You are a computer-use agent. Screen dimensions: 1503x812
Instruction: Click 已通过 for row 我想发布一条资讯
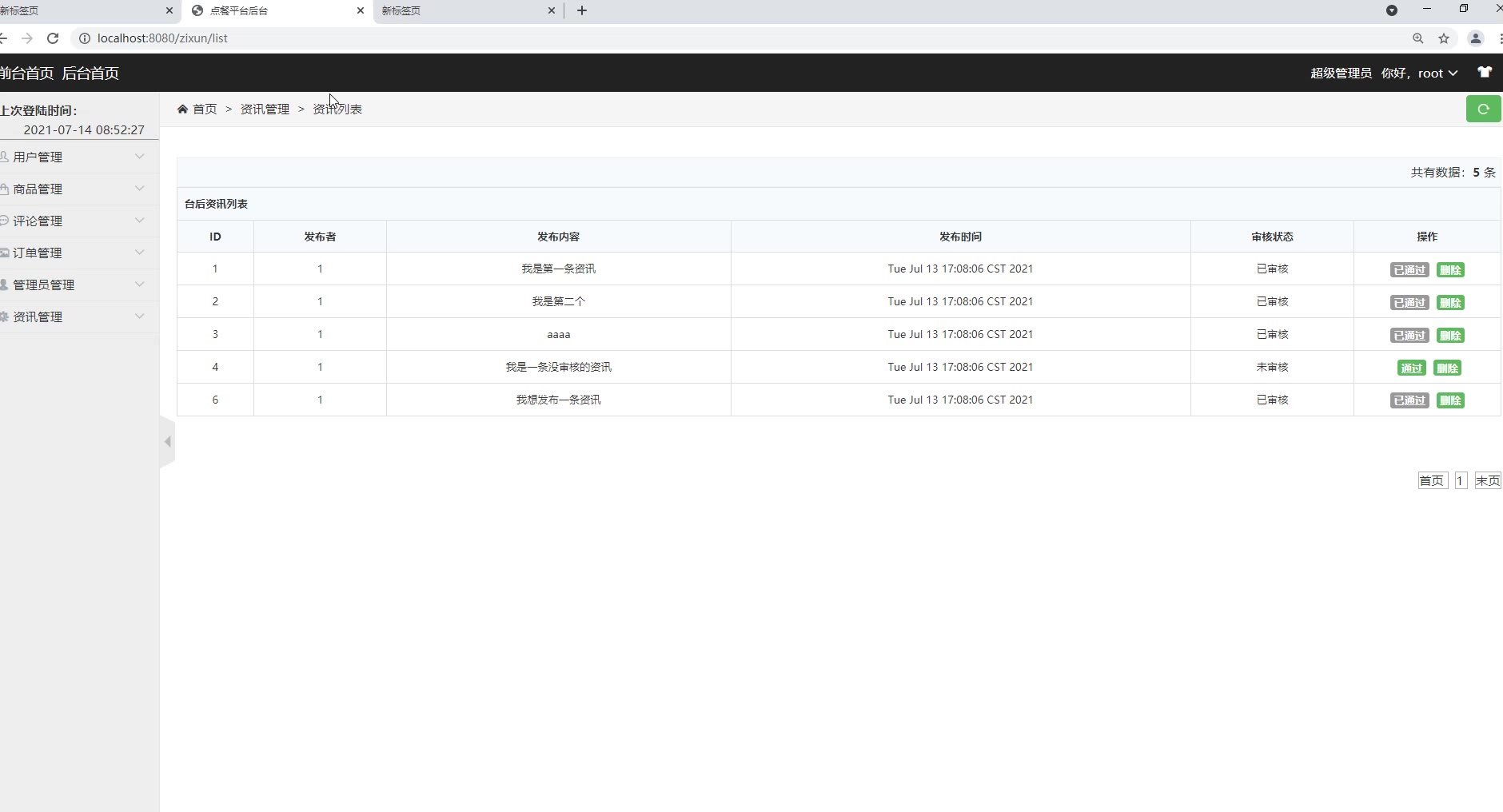click(x=1409, y=400)
